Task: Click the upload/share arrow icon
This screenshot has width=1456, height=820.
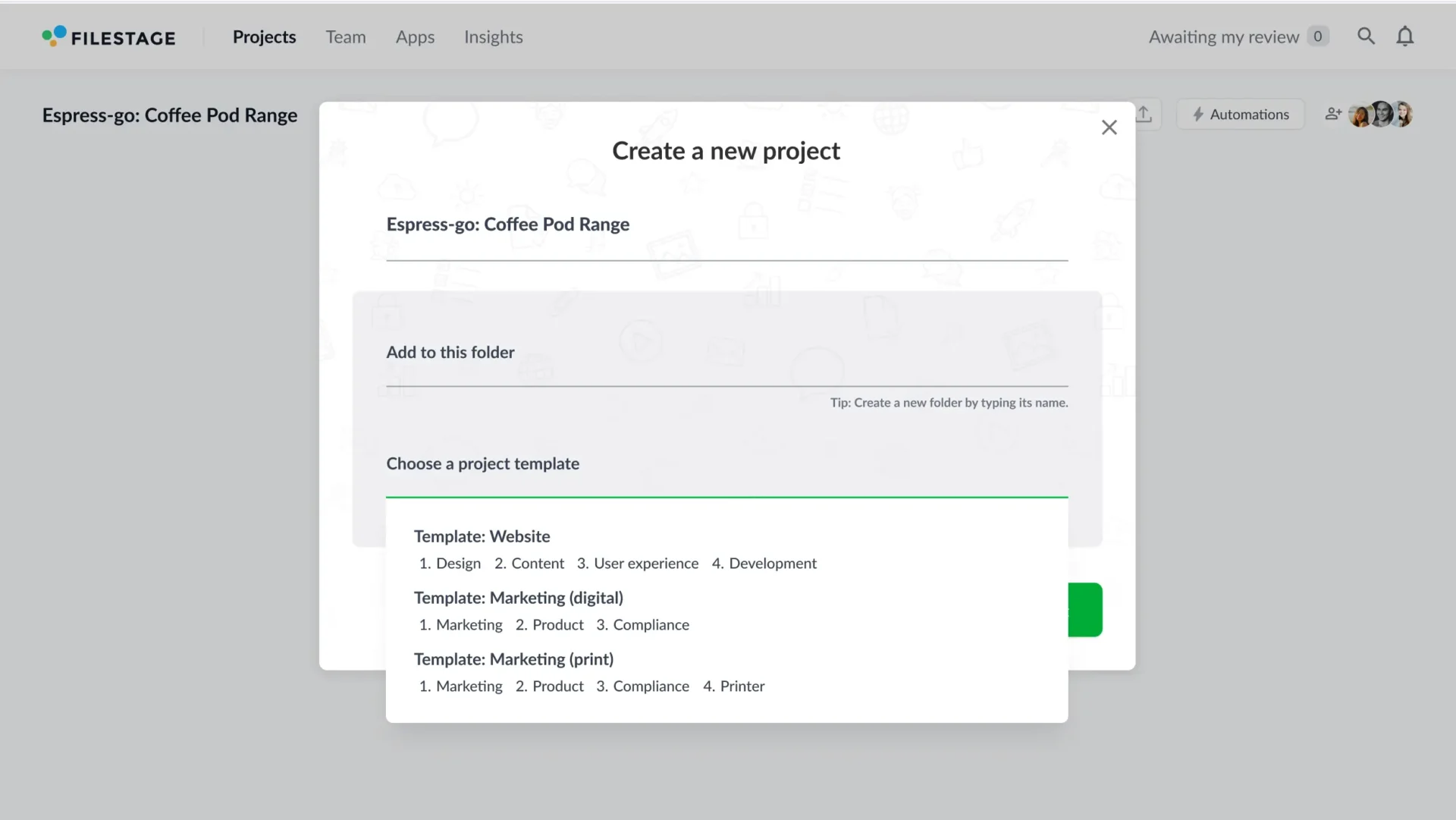Action: 1144,115
